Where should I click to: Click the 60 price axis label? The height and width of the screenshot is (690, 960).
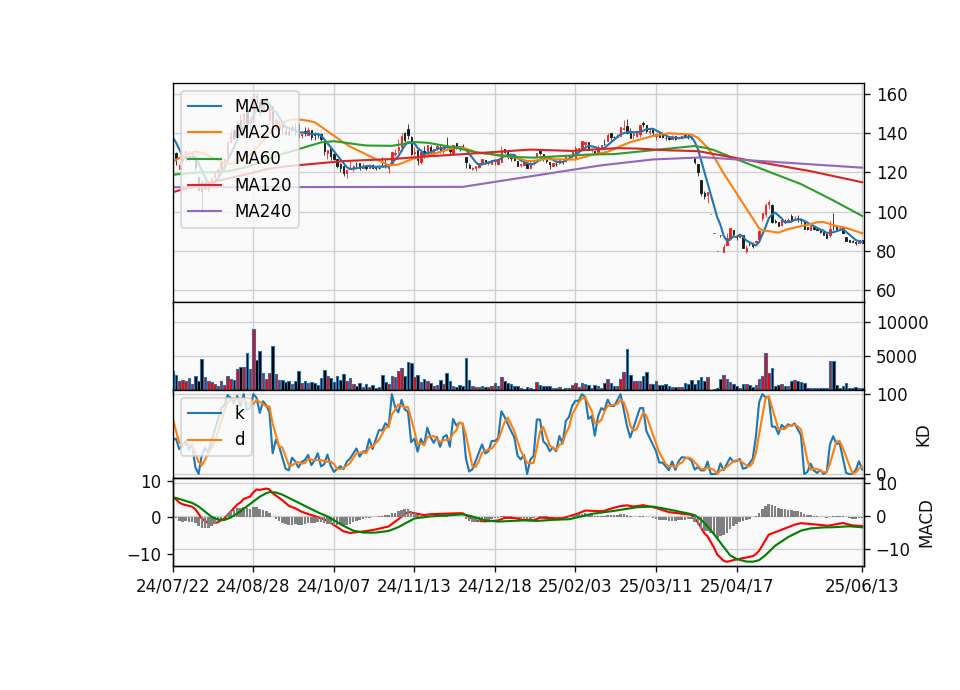(887, 291)
